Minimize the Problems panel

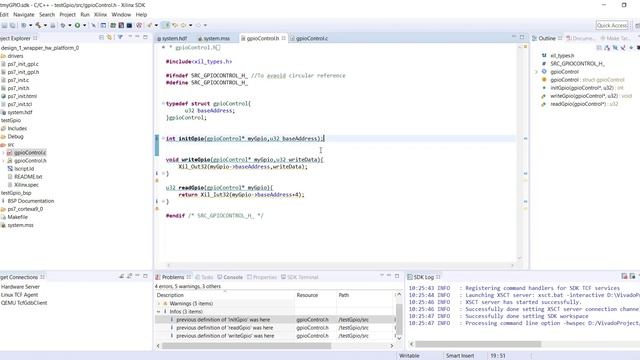coord(389,276)
